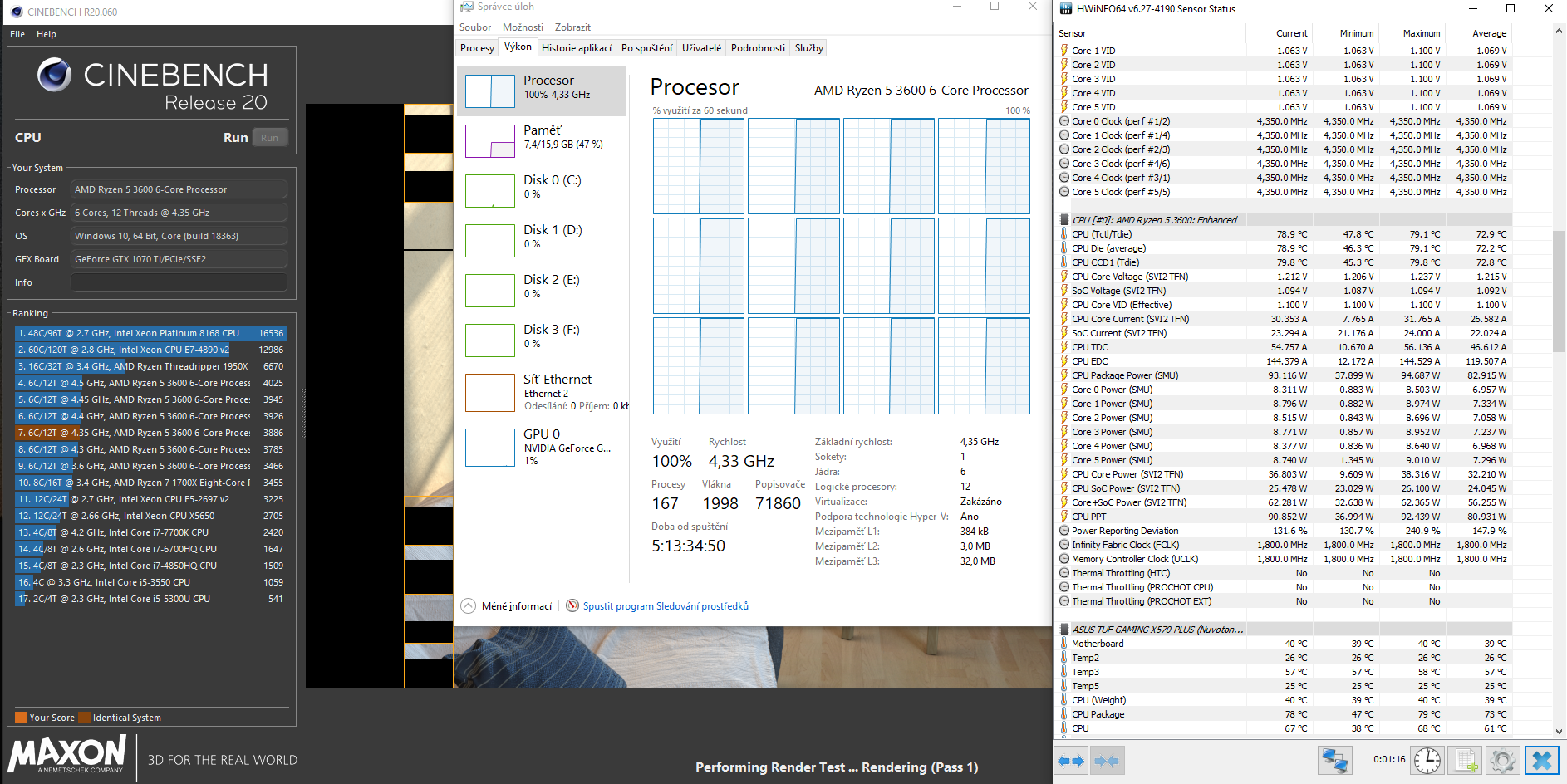
Task: Click the icon beside Infinity Fabric Clock
Action: 1064,545
